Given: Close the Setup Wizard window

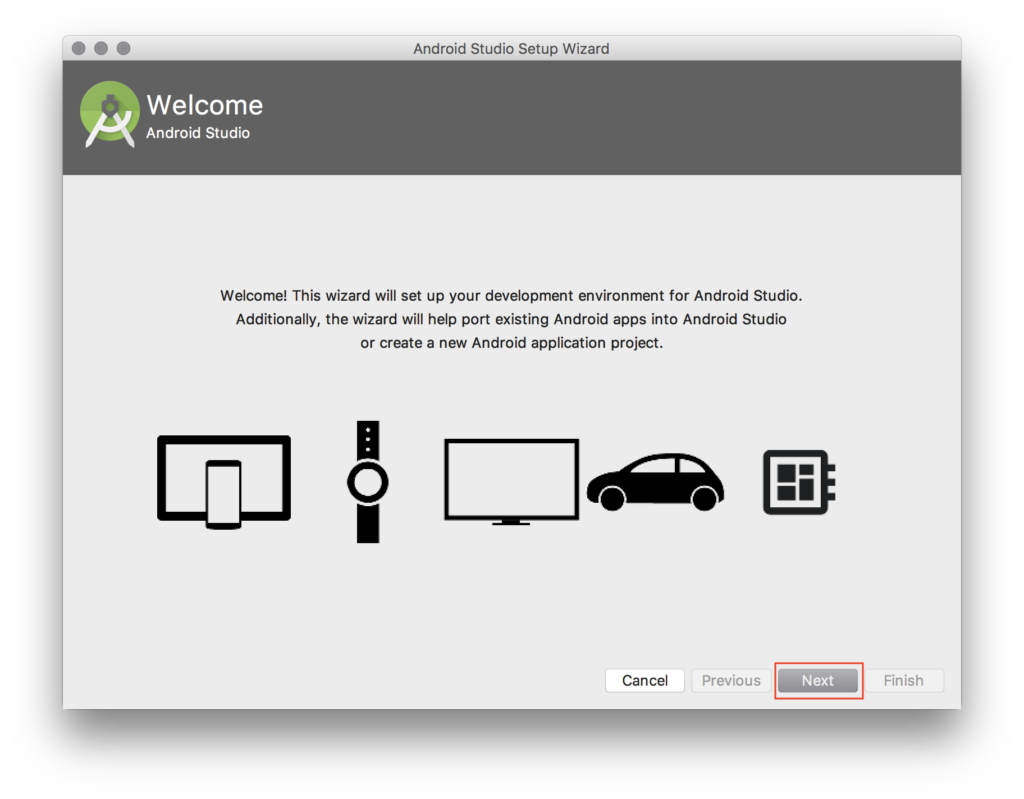Looking at the screenshot, I should (79, 48).
